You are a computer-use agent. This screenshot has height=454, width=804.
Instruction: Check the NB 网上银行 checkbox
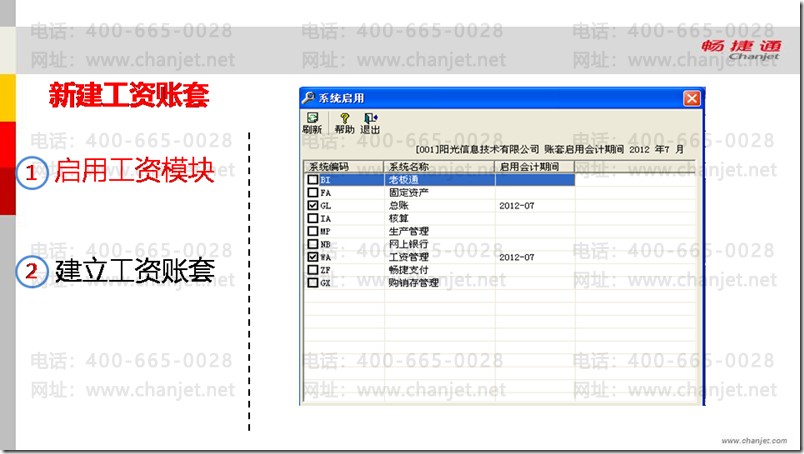(313, 244)
